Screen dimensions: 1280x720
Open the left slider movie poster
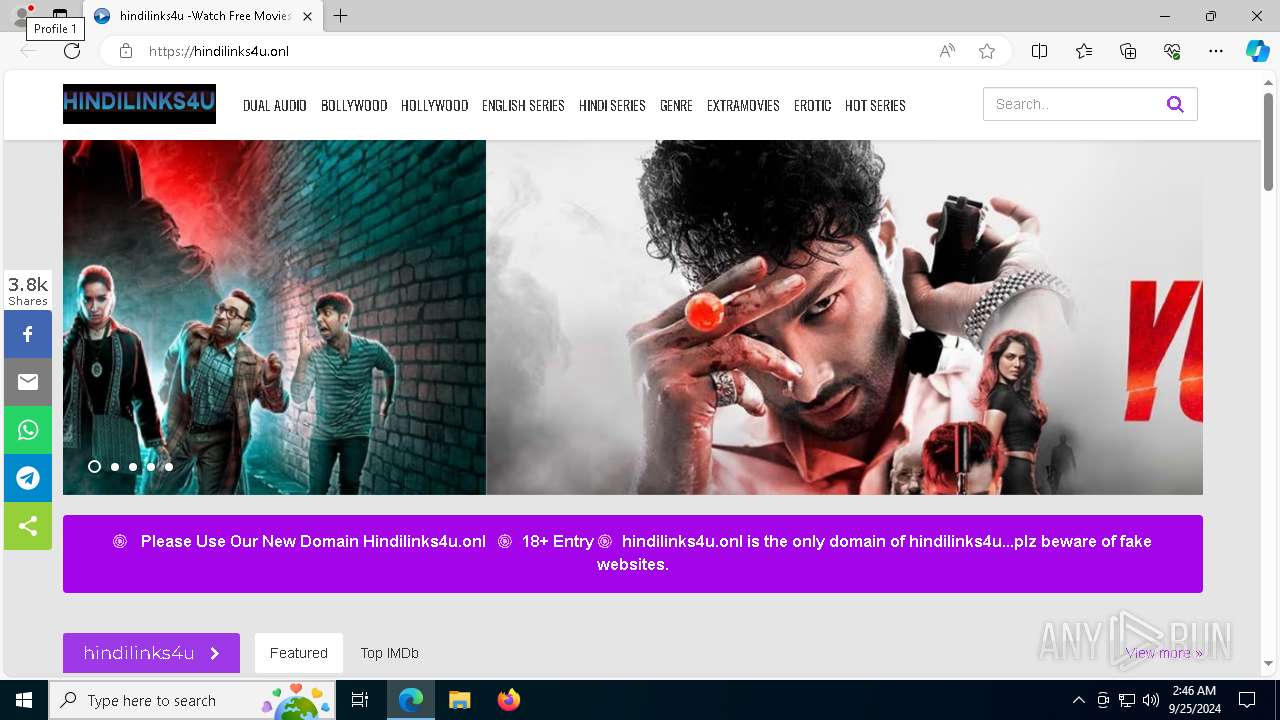(274, 317)
